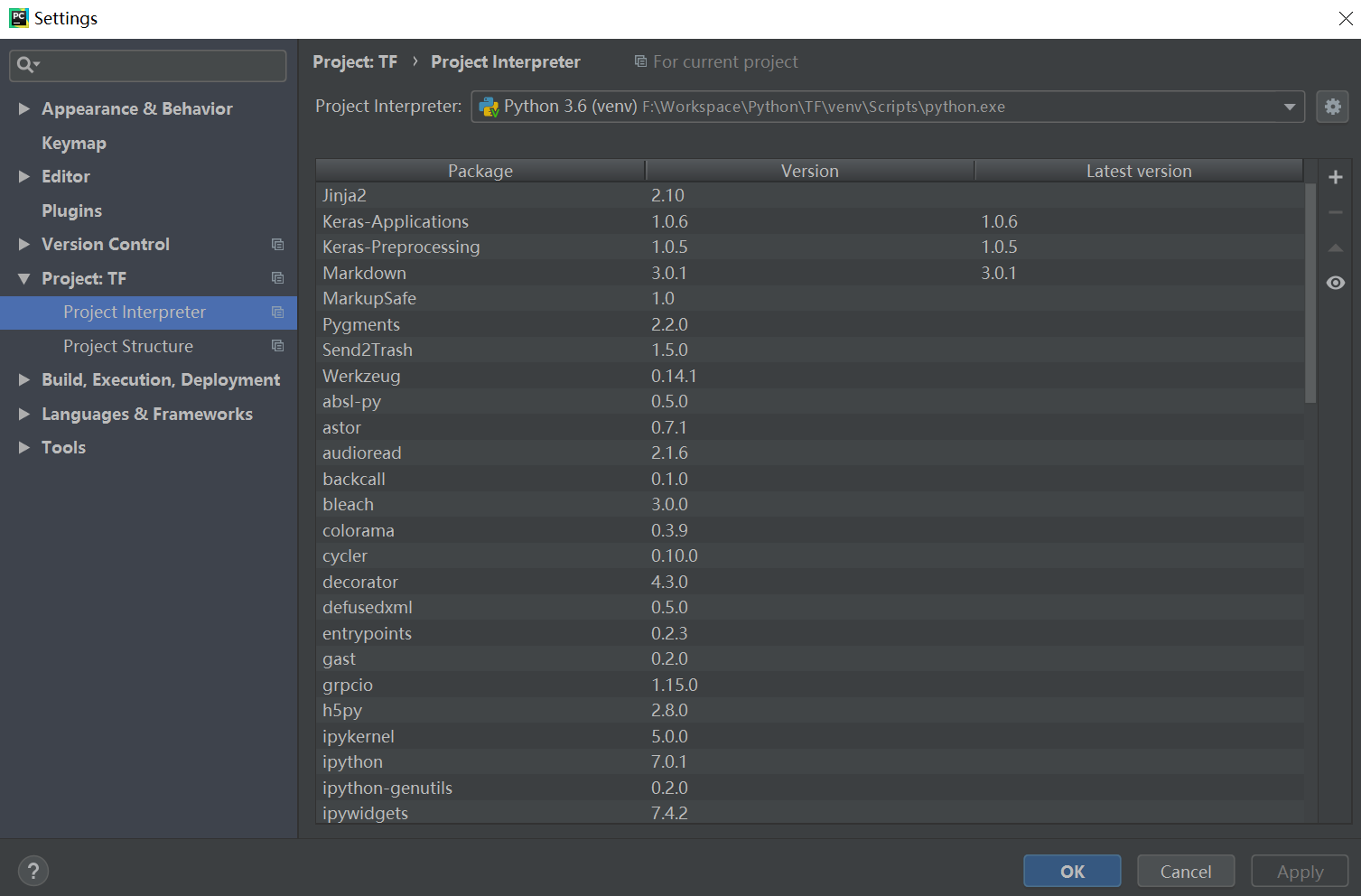Select the bleach package row
1361x896 pixels.
pyautogui.click(x=810, y=504)
